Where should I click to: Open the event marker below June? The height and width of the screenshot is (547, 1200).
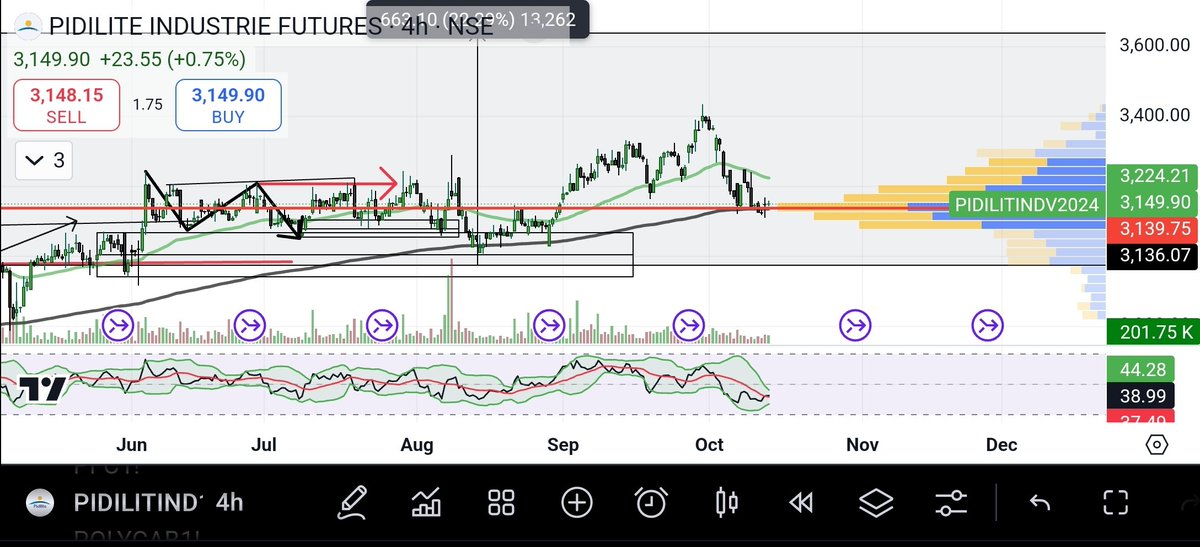coord(119,325)
